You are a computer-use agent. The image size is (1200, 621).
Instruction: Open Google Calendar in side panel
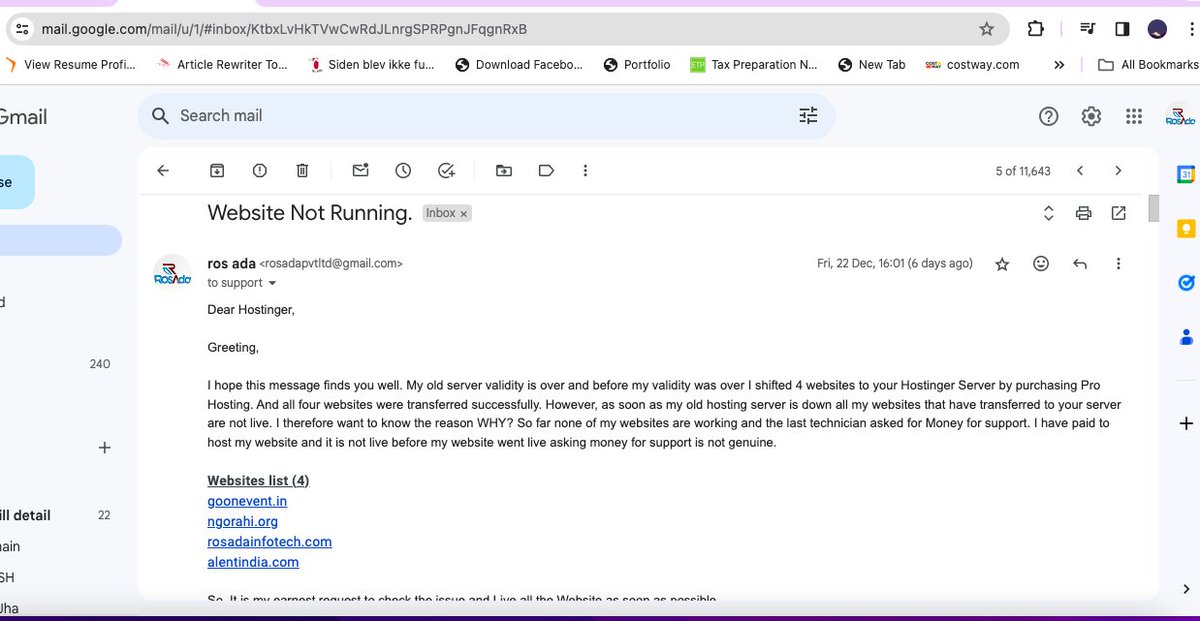pos(1186,174)
